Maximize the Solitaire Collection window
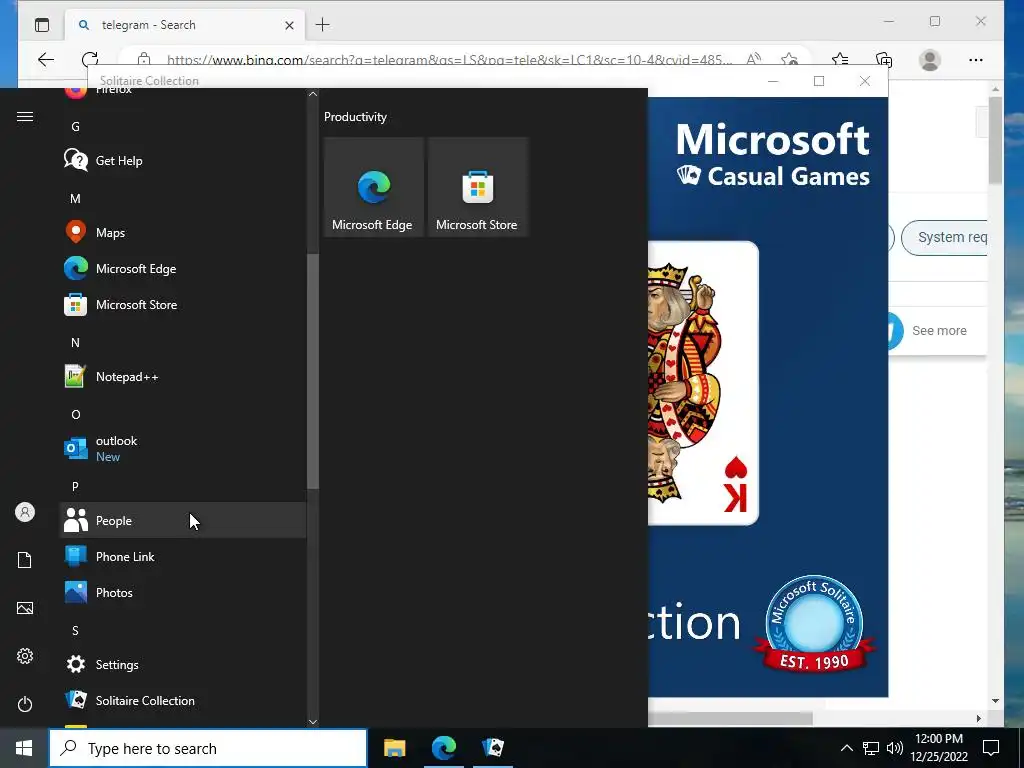The image size is (1024, 768). [819, 81]
